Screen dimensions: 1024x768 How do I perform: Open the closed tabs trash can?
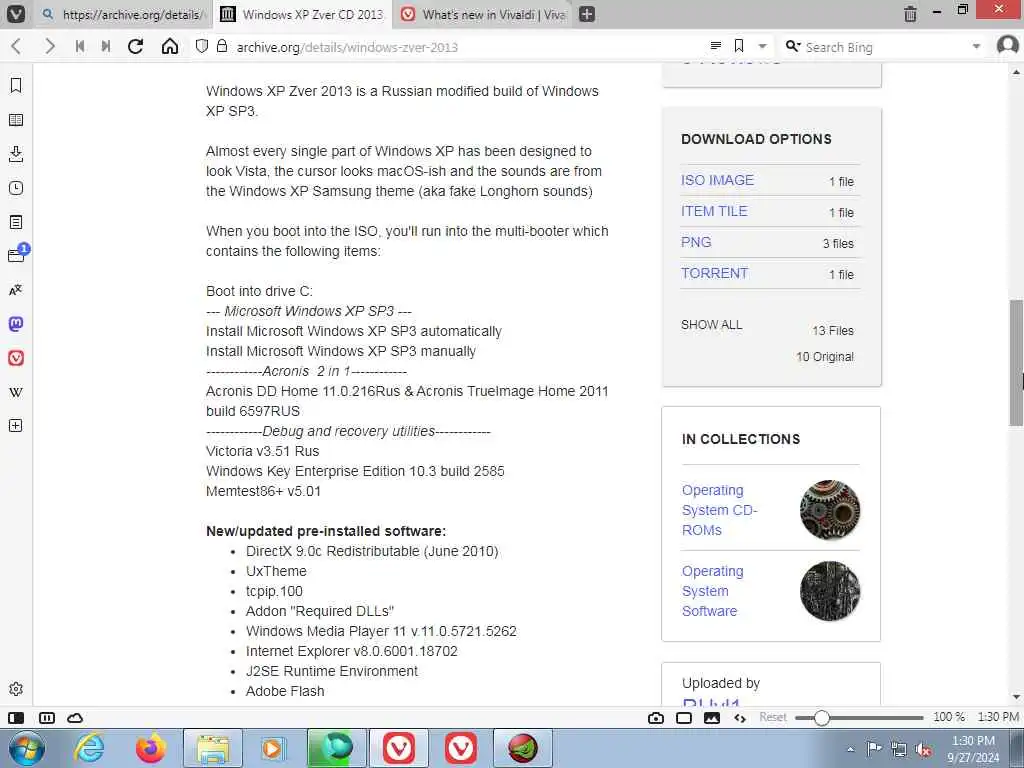click(910, 14)
